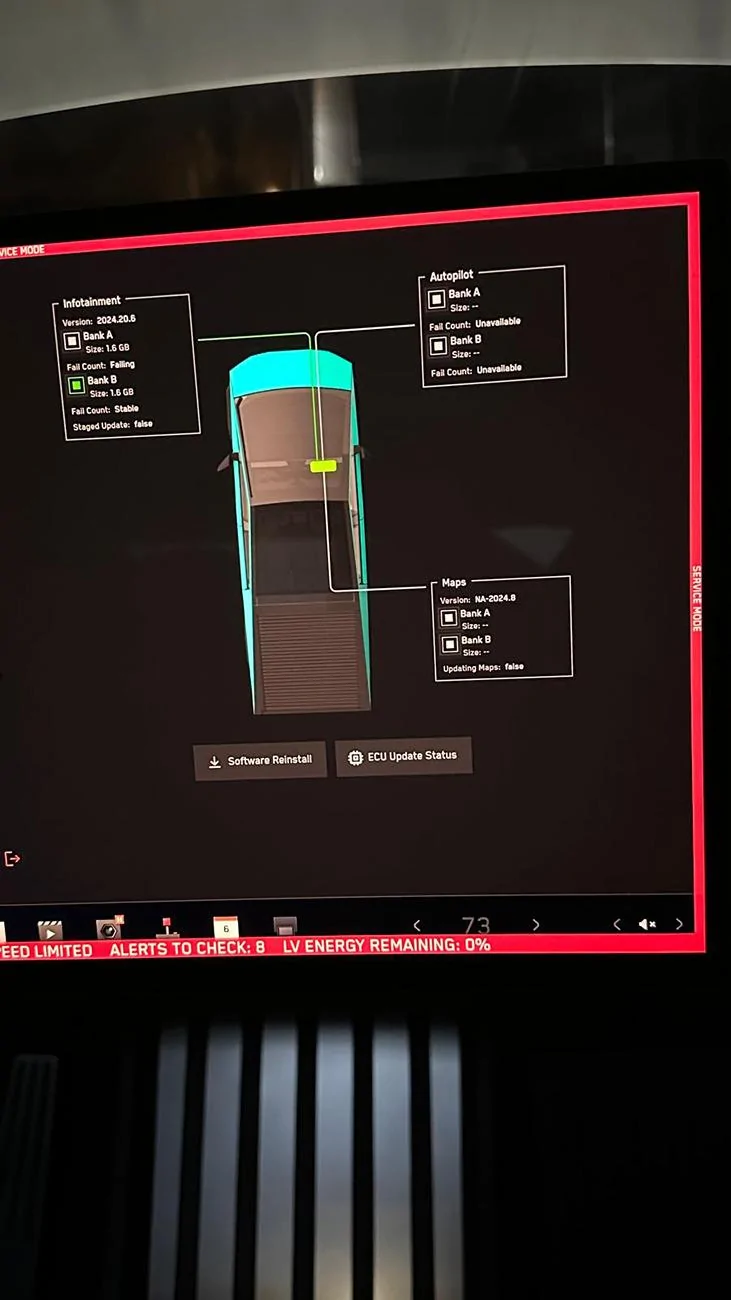Viewport: 731px width, 1300px height.
Task: Click the Software Reinstall button
Action: [260, 761]
